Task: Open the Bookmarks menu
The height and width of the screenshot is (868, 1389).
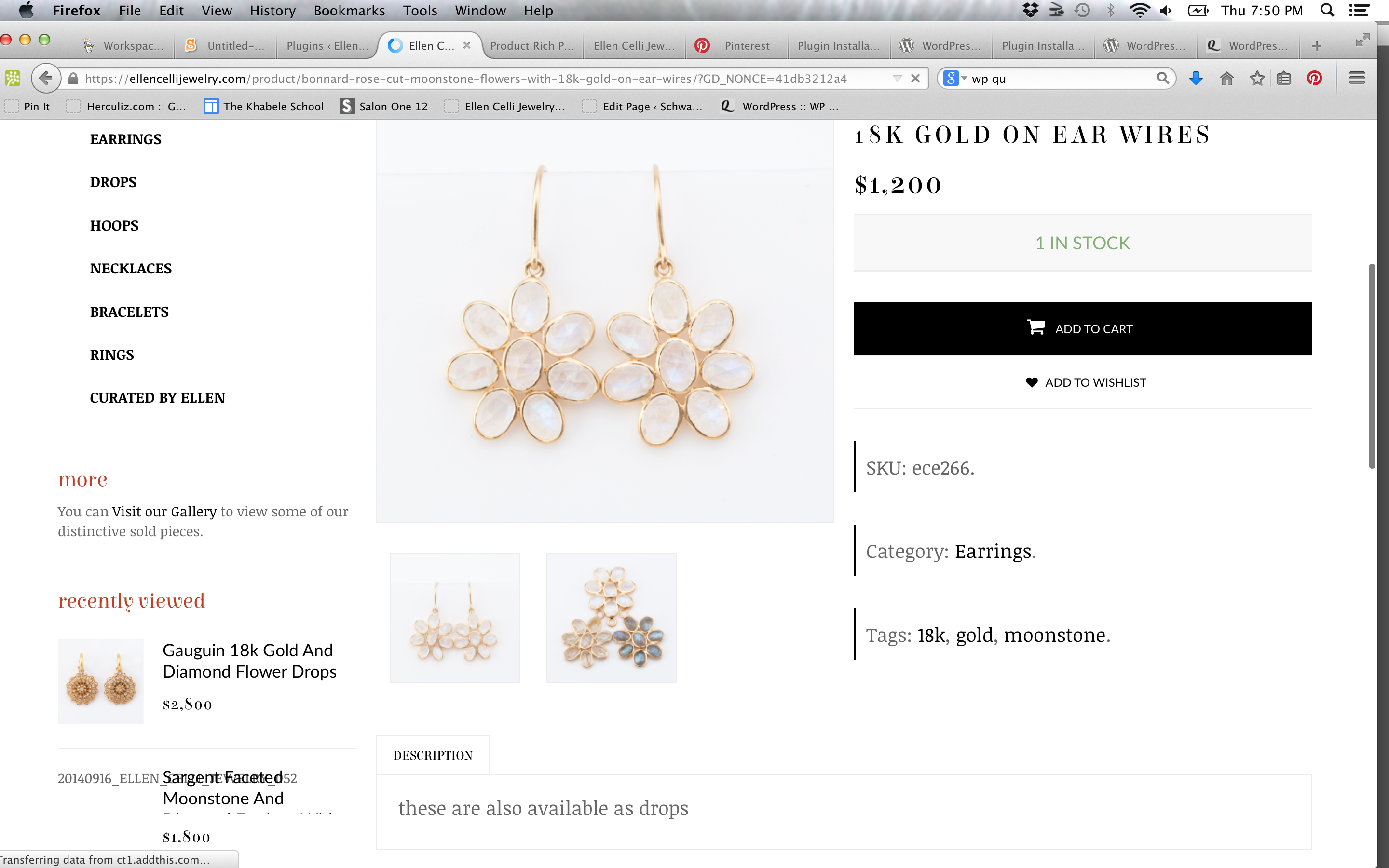Action: click(x=349, y=10)
